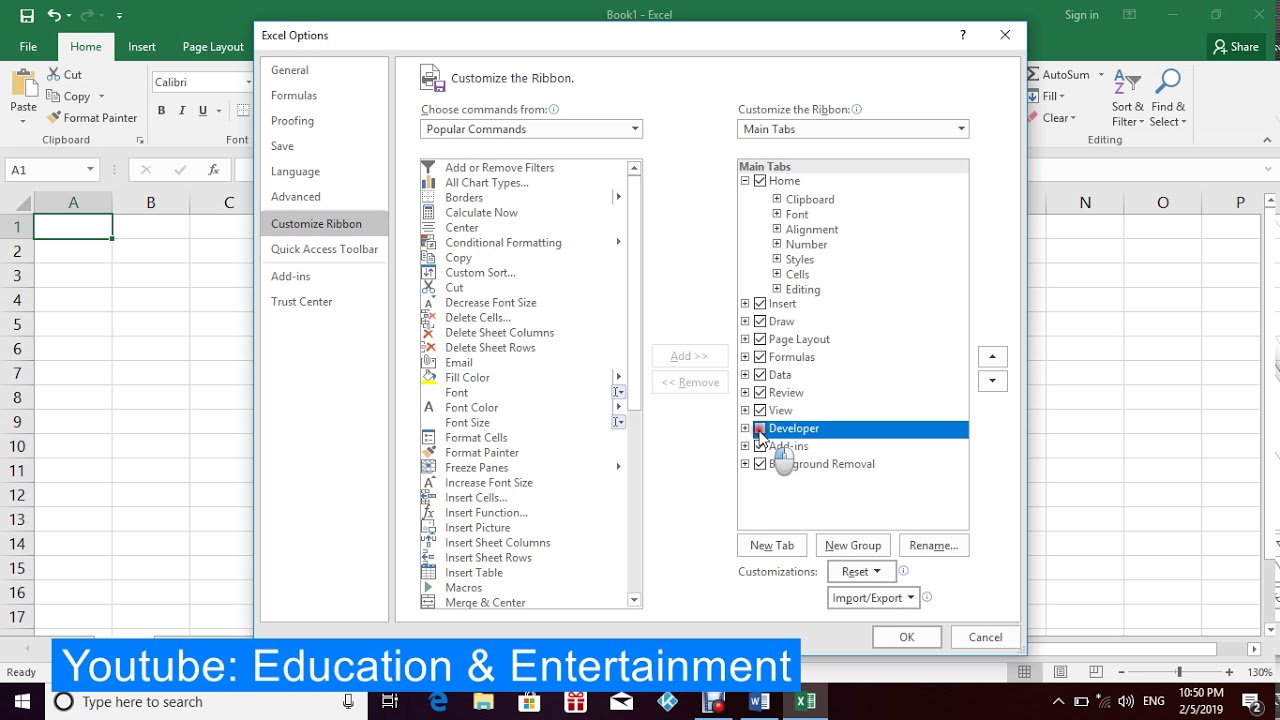Open Task View on the taskbar
The height and width of the screenshot is (720, 1280).
pos(390,702)
